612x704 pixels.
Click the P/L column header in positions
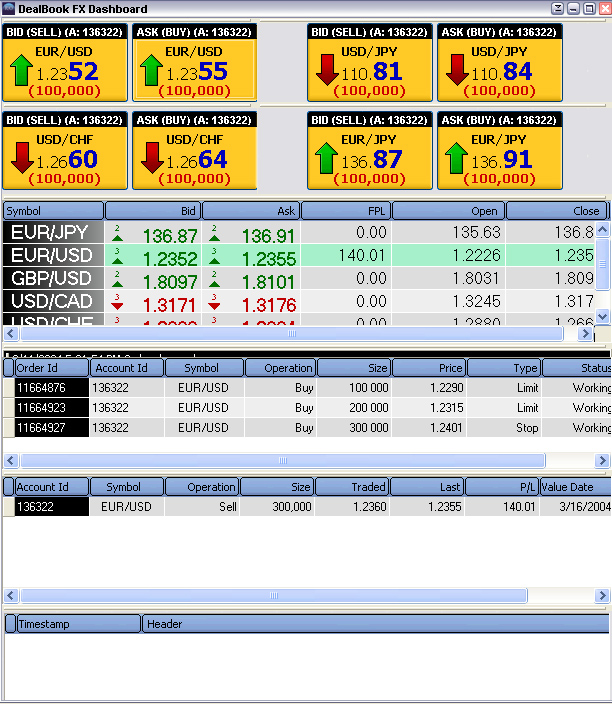tap(500, 487)
